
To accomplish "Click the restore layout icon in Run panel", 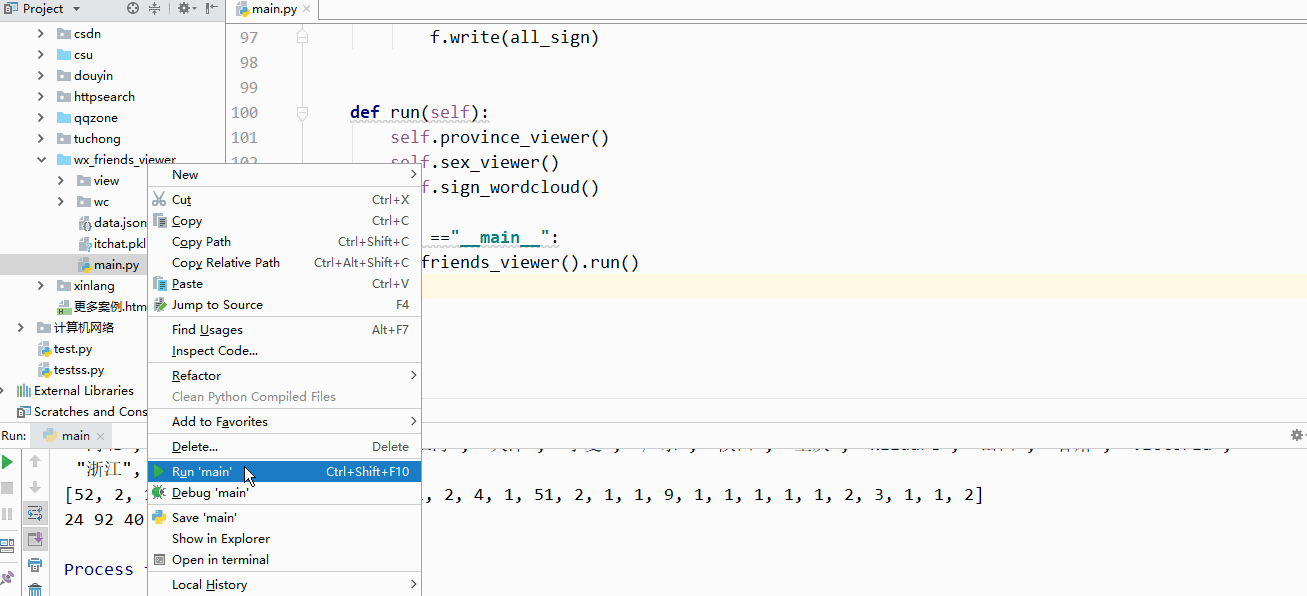I will 7,545.
